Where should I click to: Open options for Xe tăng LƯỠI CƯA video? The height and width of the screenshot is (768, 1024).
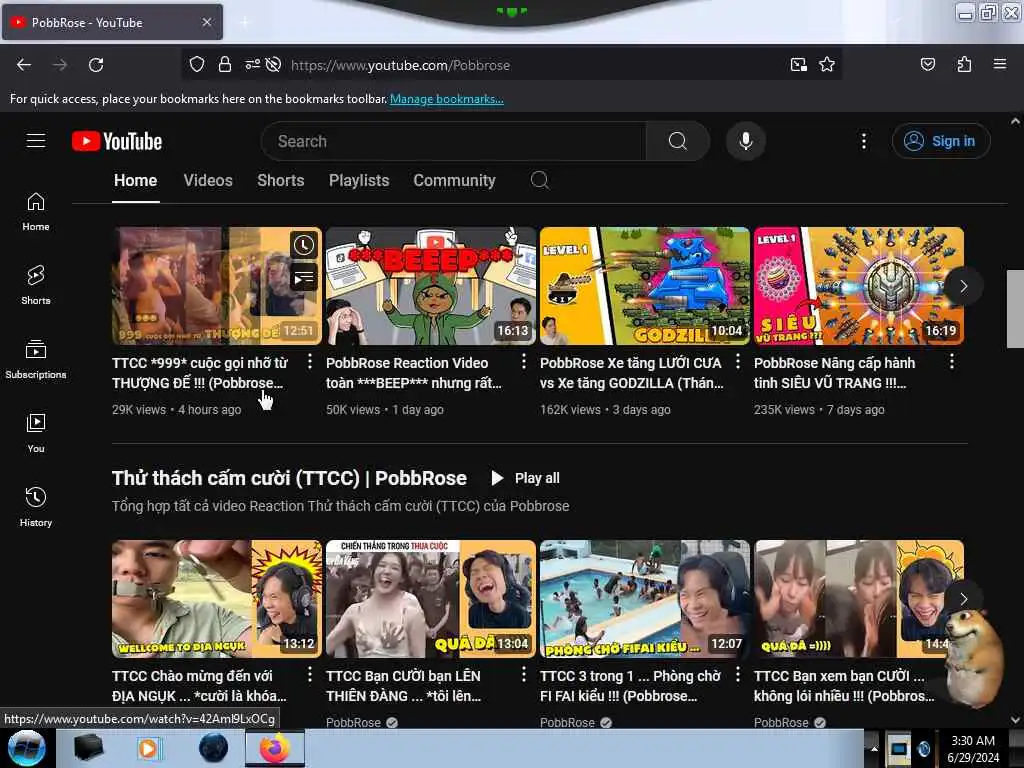[x=738, y=361]
